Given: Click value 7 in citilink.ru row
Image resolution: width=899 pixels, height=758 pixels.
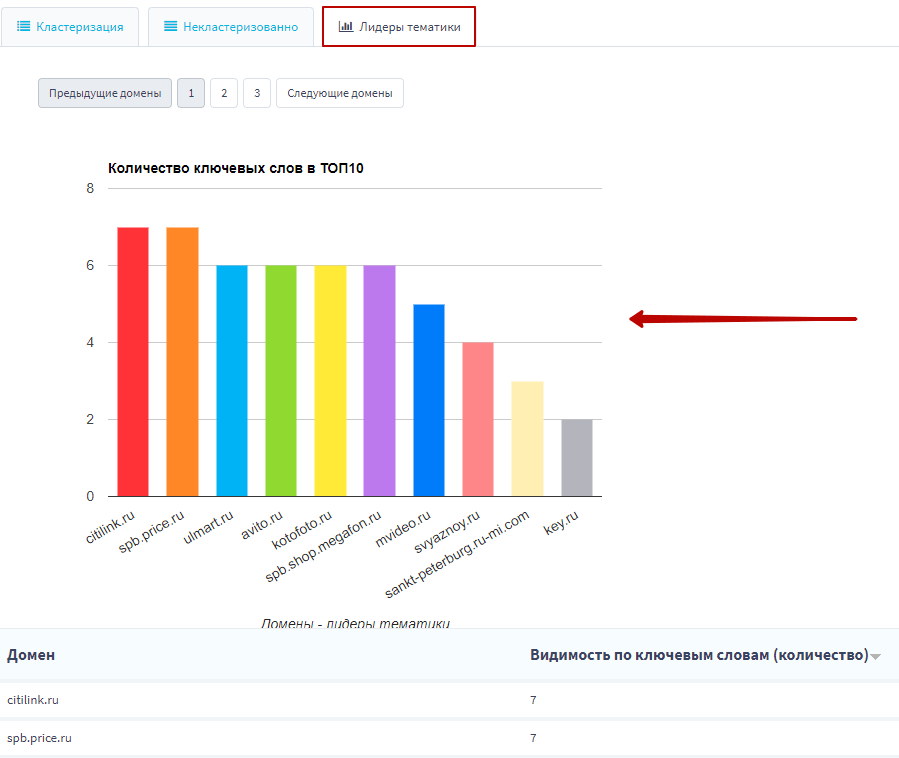Looking at the screenshot, I should pos(533,700).
